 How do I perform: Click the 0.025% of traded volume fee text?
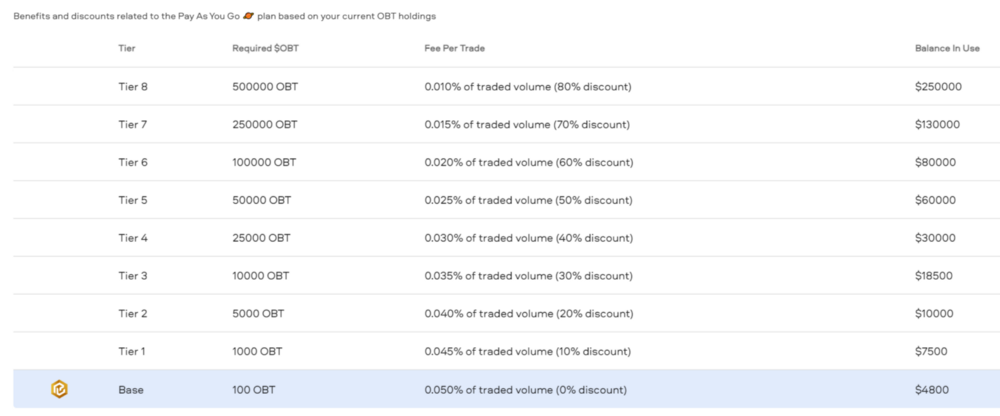point(487,200)
